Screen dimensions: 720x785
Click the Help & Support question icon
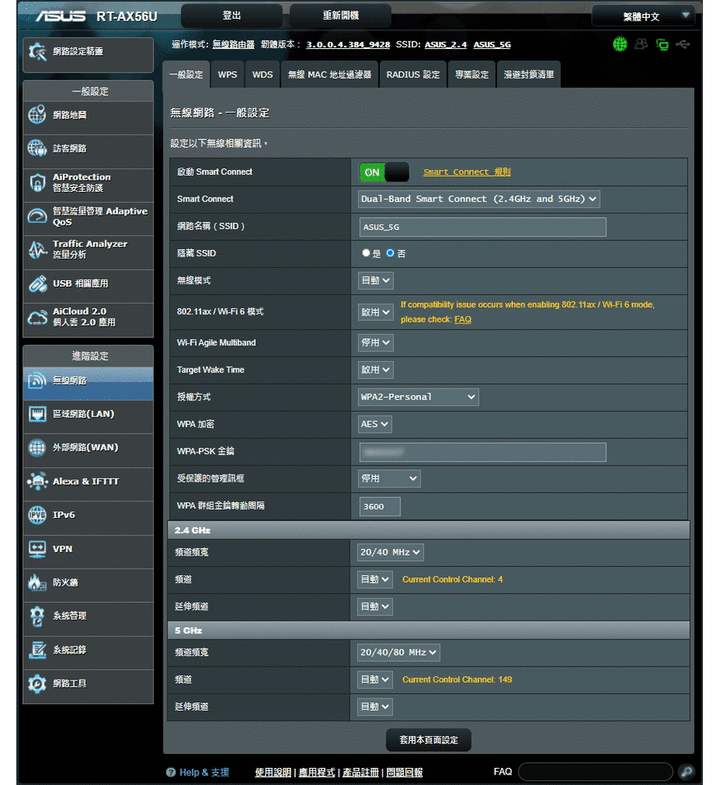(171, 772)
